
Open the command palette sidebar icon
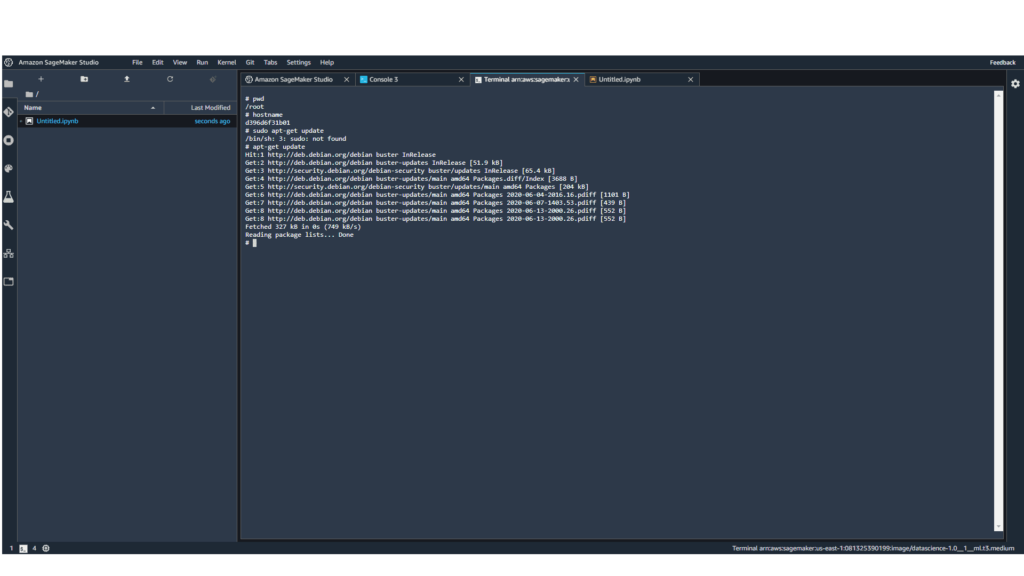8,168
